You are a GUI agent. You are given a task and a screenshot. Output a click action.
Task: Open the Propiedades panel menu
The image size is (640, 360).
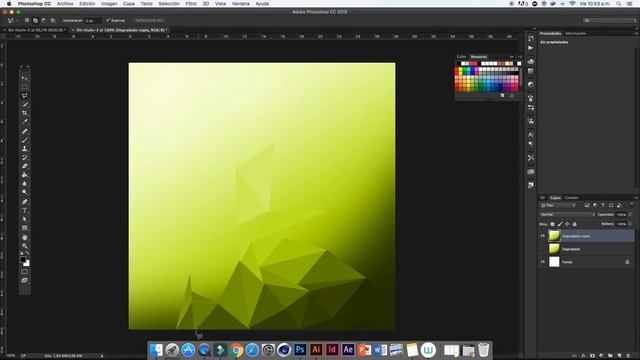(x=636, y=33)
